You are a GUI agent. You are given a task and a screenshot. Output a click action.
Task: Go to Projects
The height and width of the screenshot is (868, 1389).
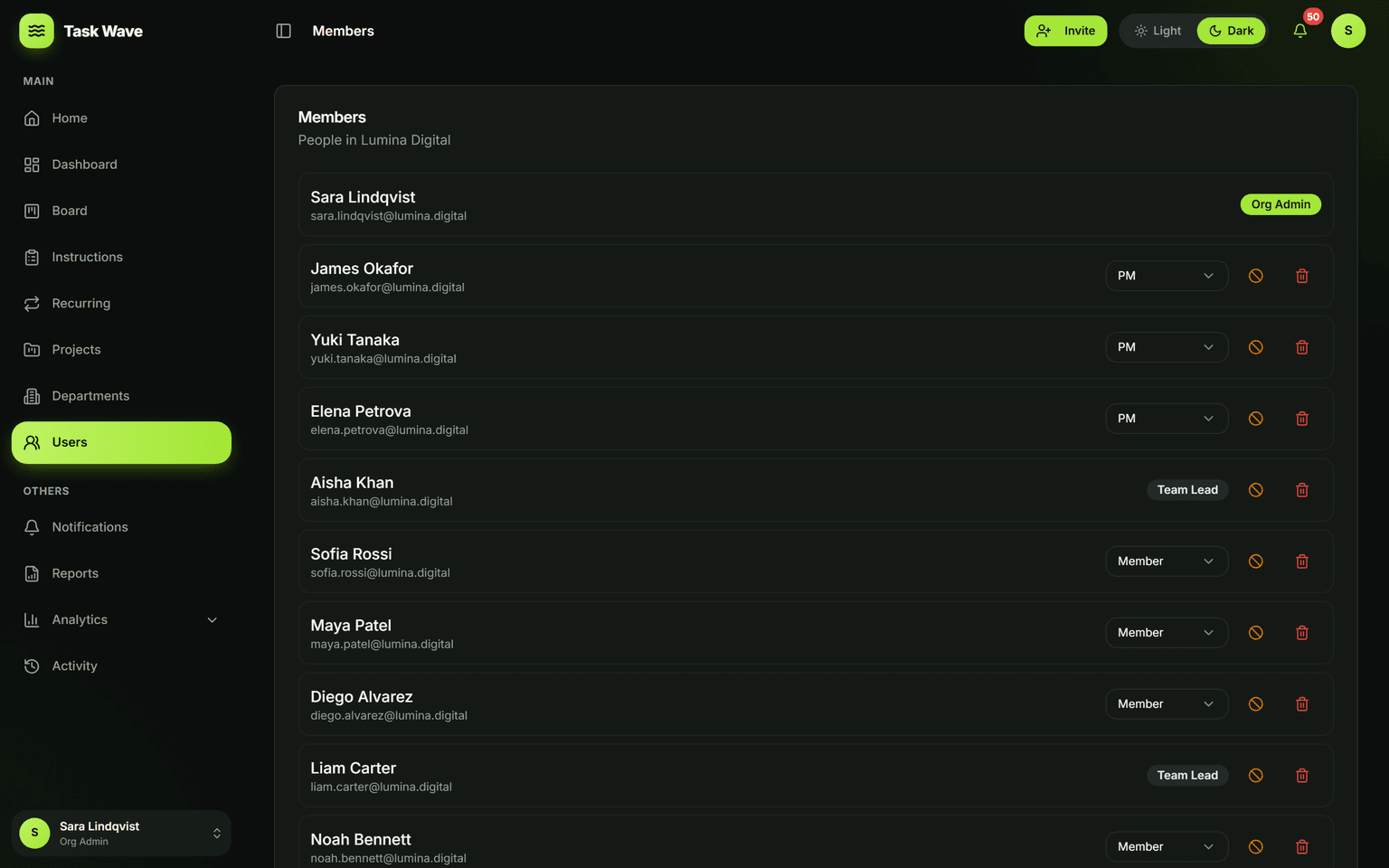coord(121,350)
